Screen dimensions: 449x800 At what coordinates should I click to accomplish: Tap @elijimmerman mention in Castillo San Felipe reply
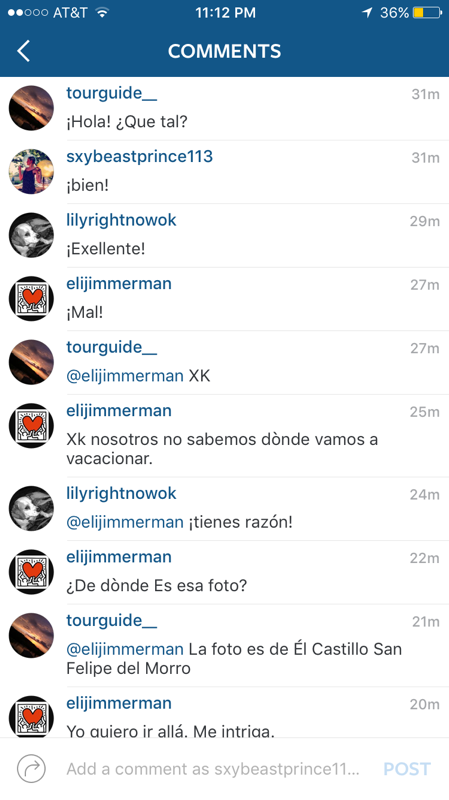tap(124, 649)
